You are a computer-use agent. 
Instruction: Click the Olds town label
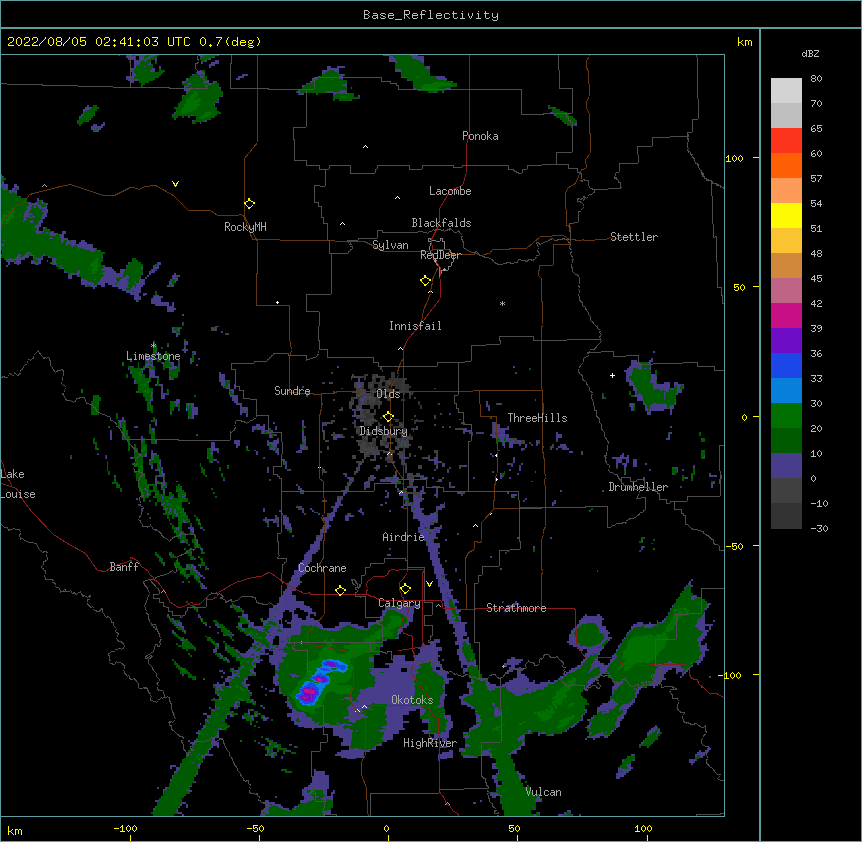[388, 394]
